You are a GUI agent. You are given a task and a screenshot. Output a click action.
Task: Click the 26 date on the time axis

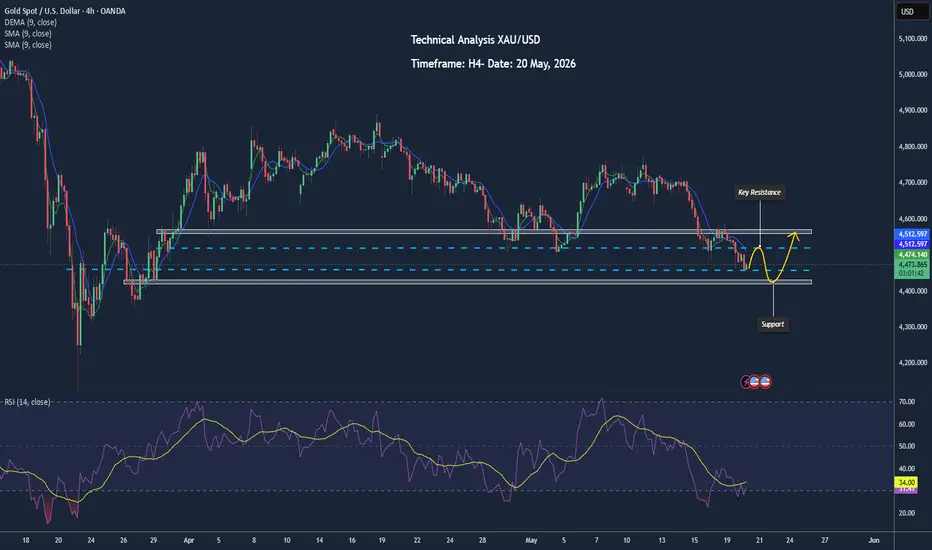124,540
